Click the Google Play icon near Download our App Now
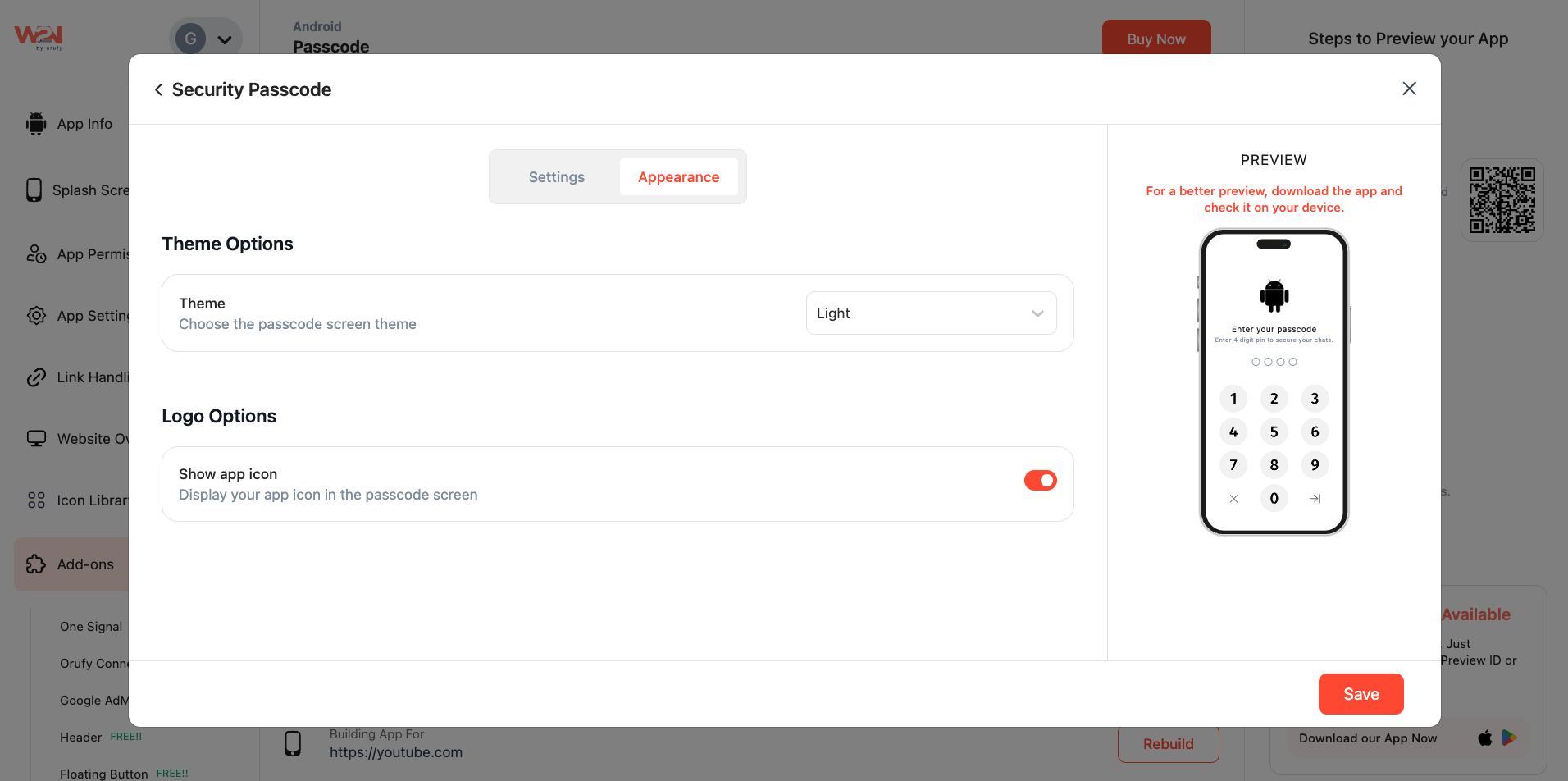 tap(1511, 738)
